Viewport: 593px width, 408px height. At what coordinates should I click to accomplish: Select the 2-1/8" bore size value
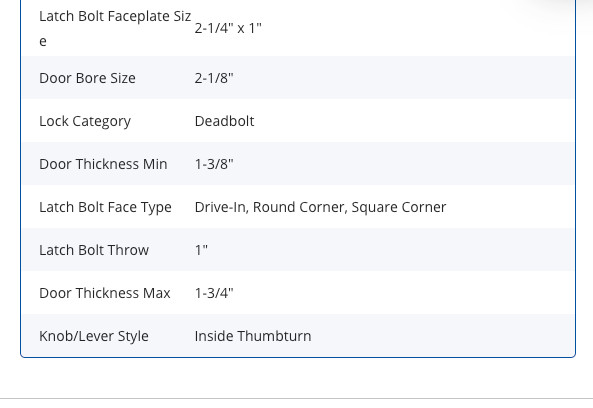[214, 78]
